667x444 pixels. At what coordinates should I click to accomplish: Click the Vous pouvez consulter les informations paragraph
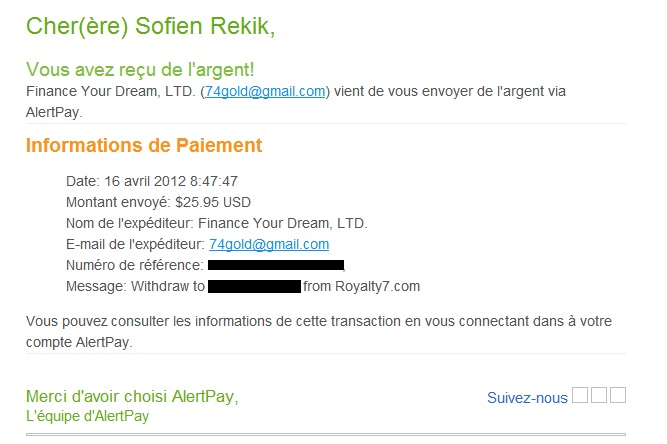click(319, 331)
